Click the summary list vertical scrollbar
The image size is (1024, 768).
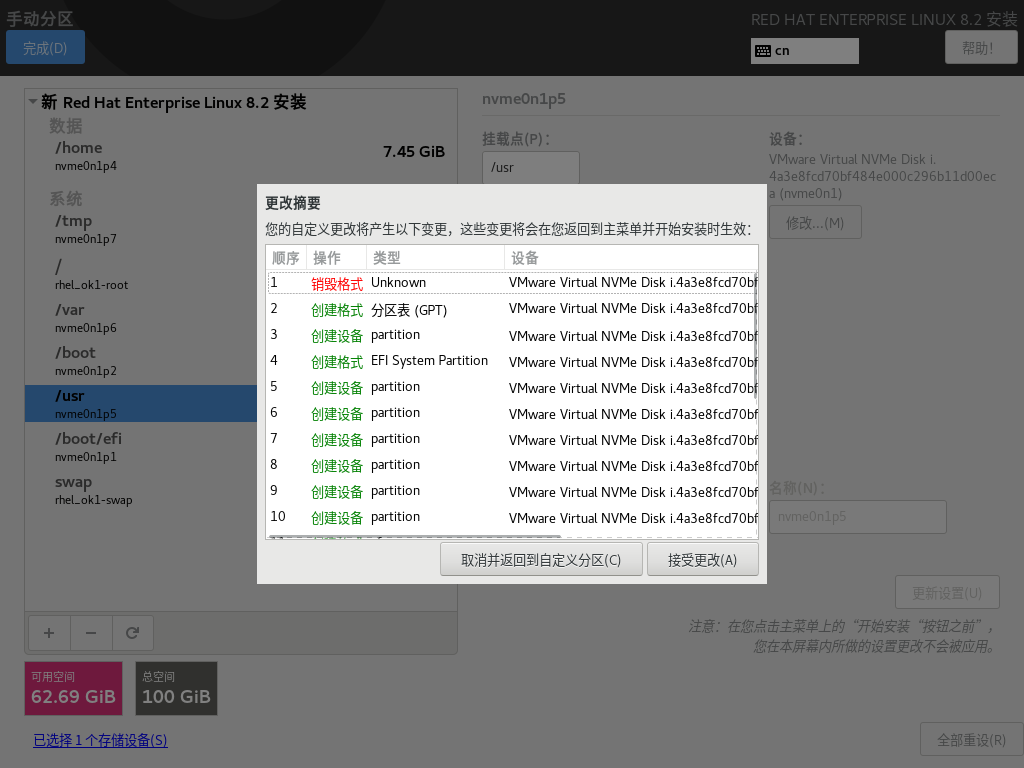(756, 336)
